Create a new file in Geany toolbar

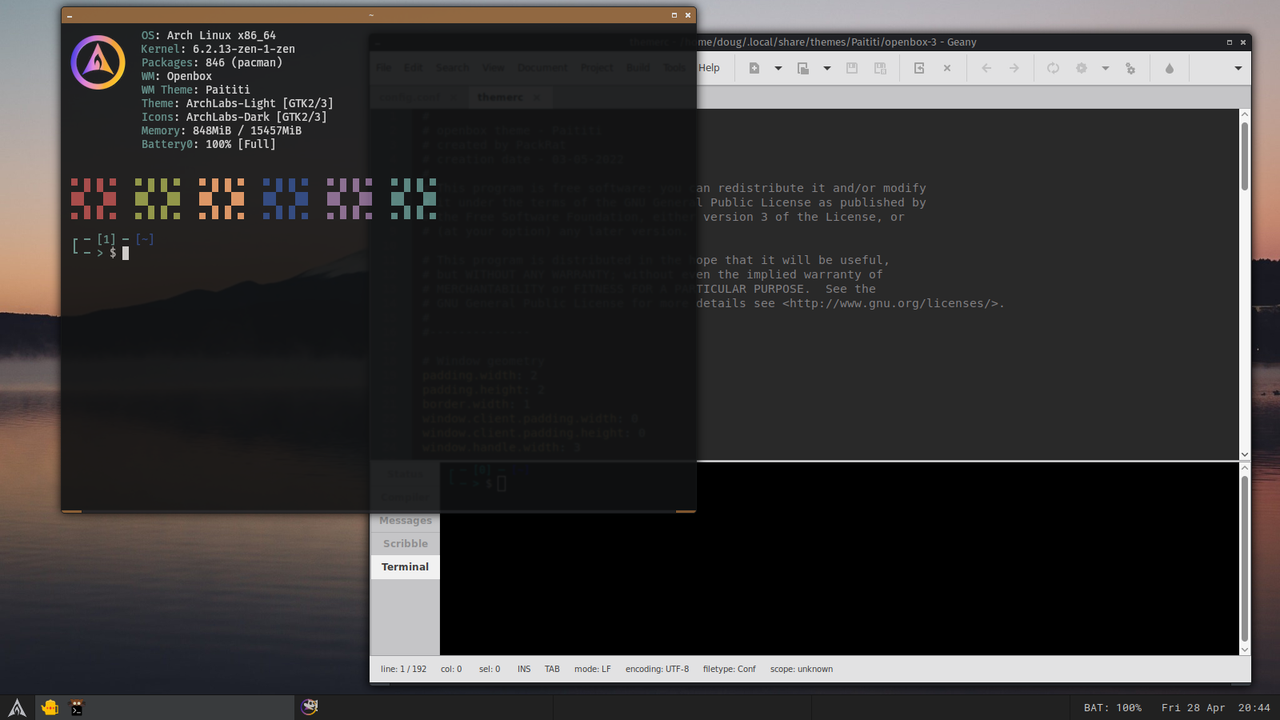coord(754,68)
